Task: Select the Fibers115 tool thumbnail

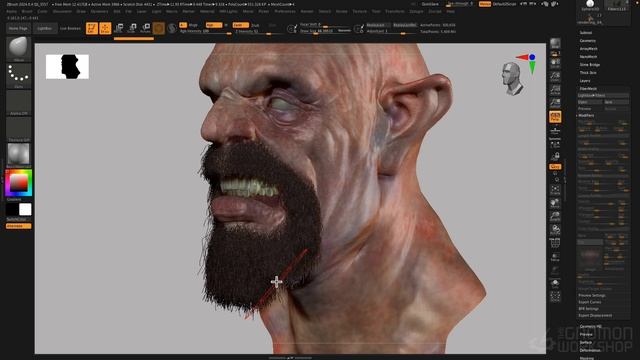Action: tap(617, 5)
